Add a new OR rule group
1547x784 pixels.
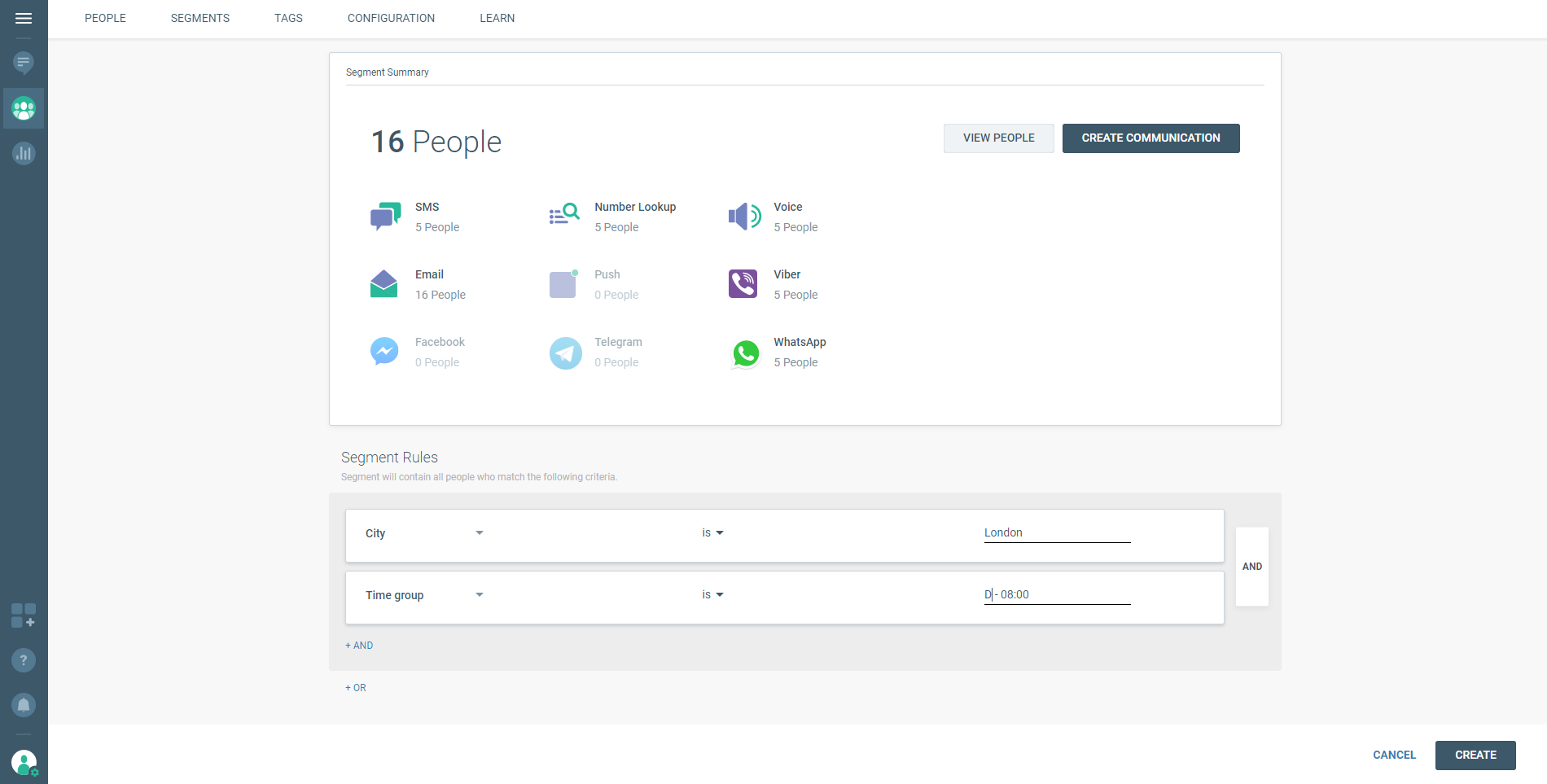click(x=356, y=688)
